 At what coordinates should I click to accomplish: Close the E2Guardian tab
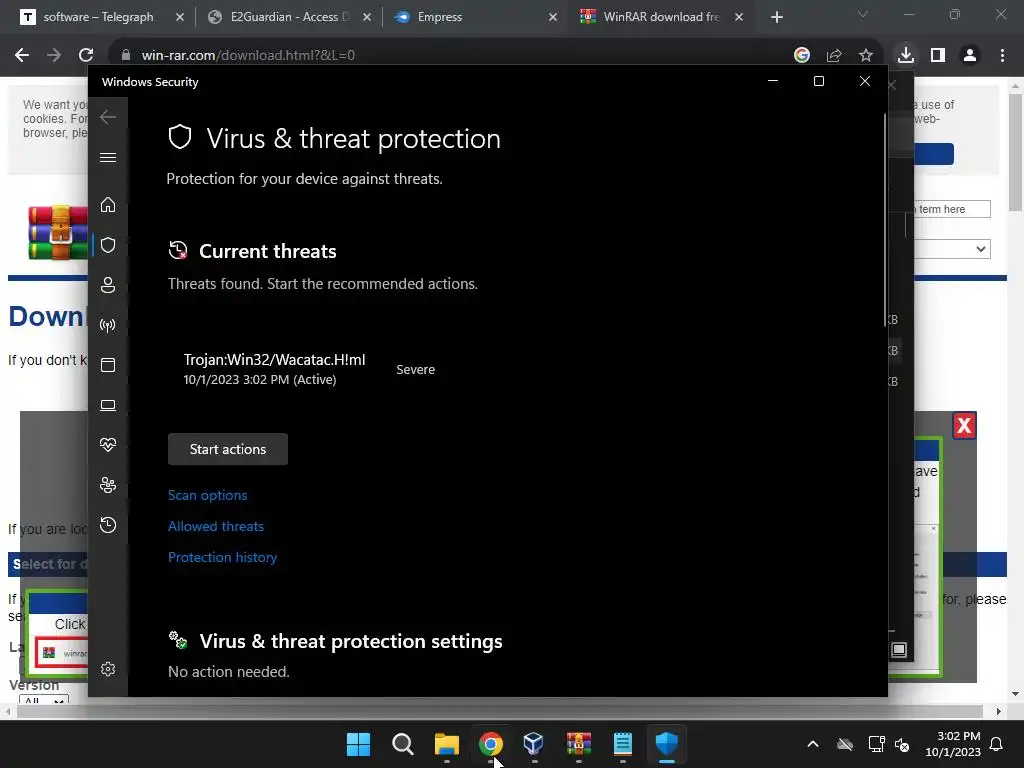click(x=367, y=17)
